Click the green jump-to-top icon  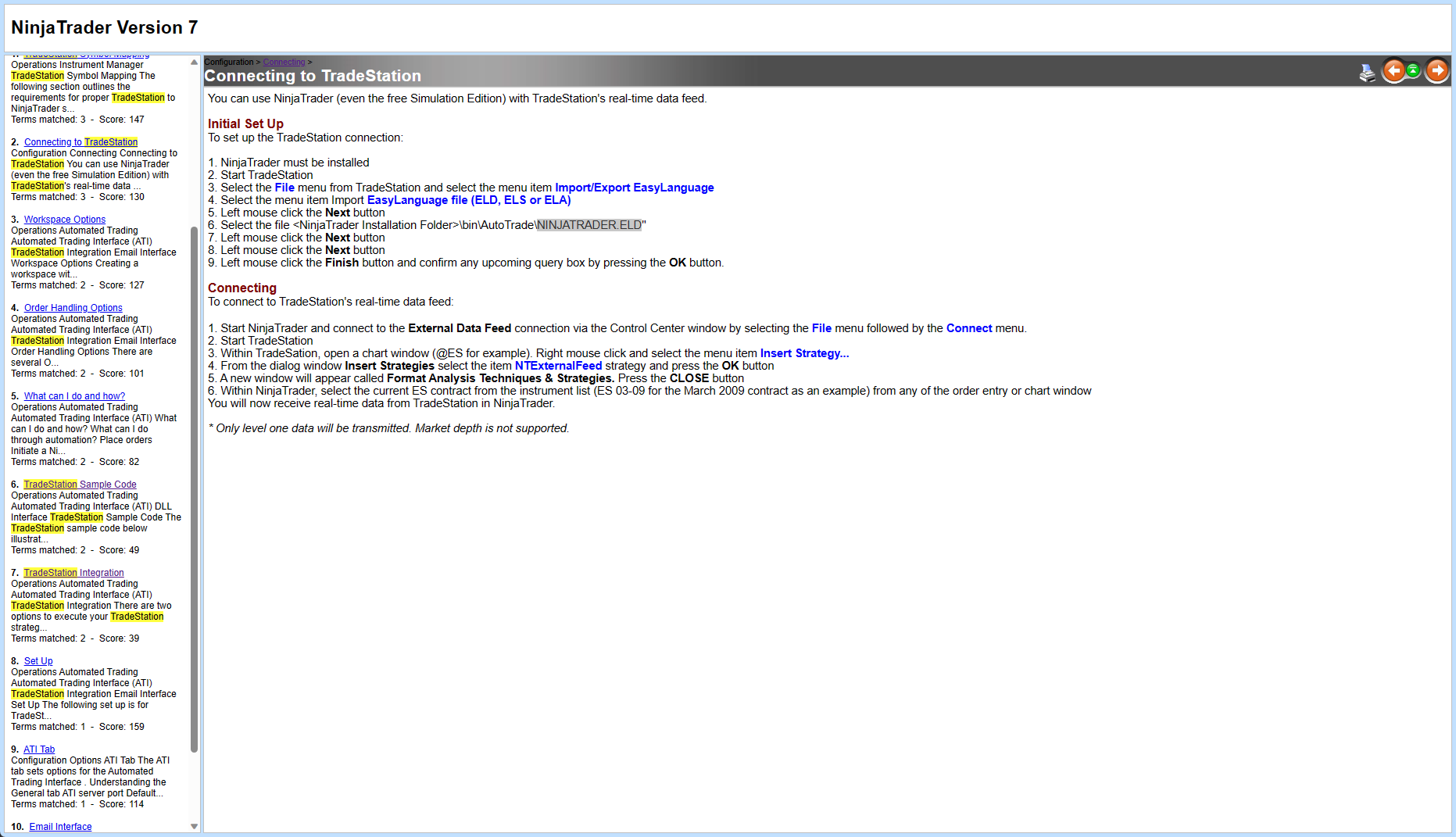[1415, 70]
